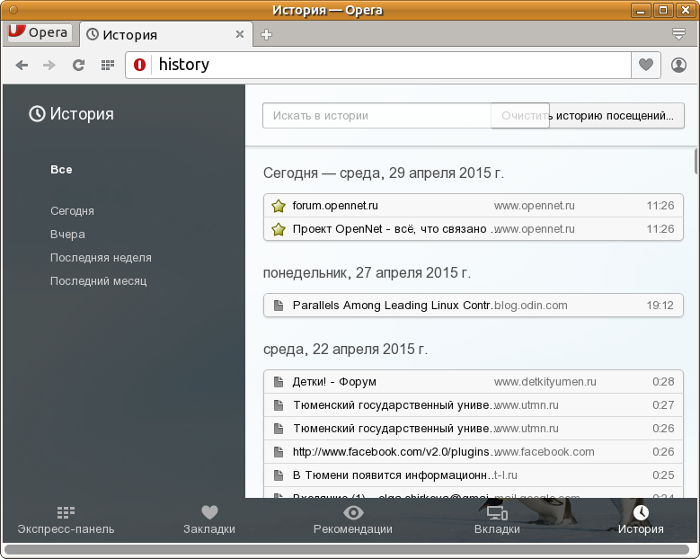Click www.opennet.ru domain beside forum.opennet.ru
700x559 pixels.
pyautogui.click(x=534, y=206)
